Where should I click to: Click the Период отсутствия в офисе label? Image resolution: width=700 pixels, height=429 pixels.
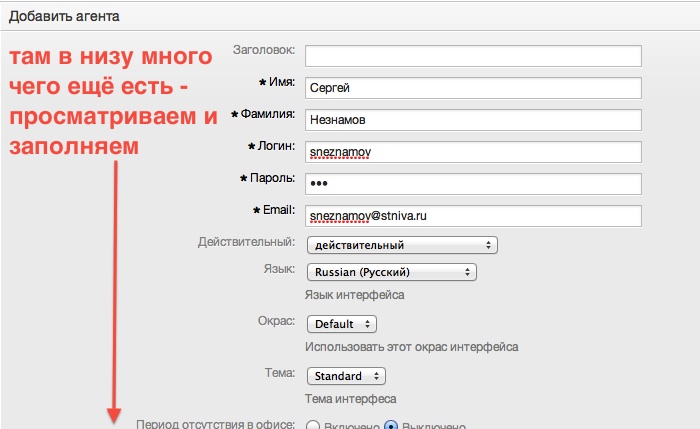(215, 424)
